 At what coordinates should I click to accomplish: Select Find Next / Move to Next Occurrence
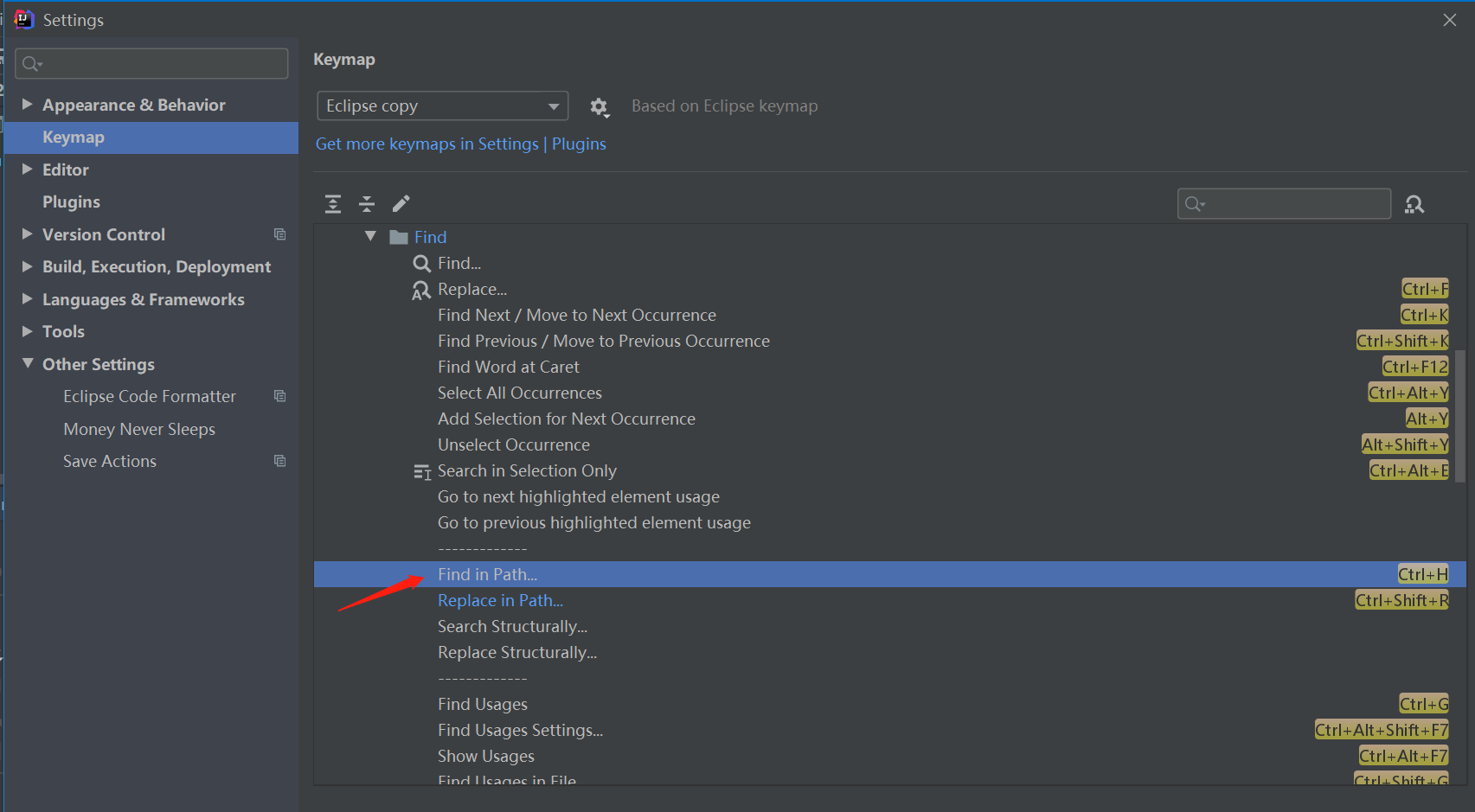point(577,315)
